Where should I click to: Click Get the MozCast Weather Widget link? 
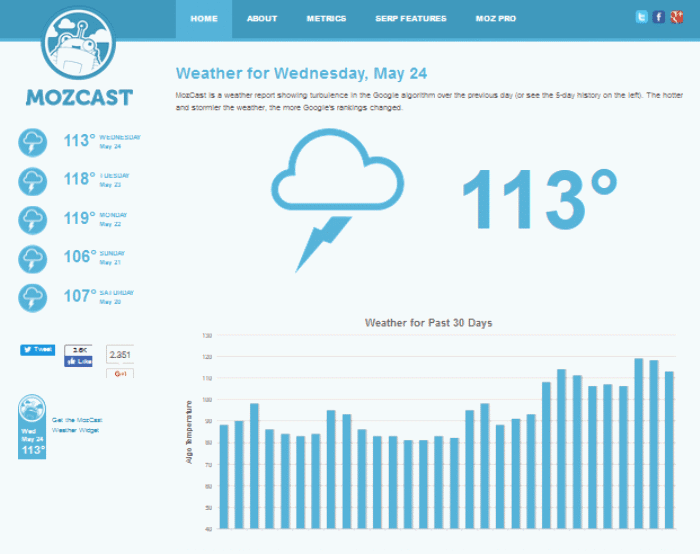(x=77, y=425)
